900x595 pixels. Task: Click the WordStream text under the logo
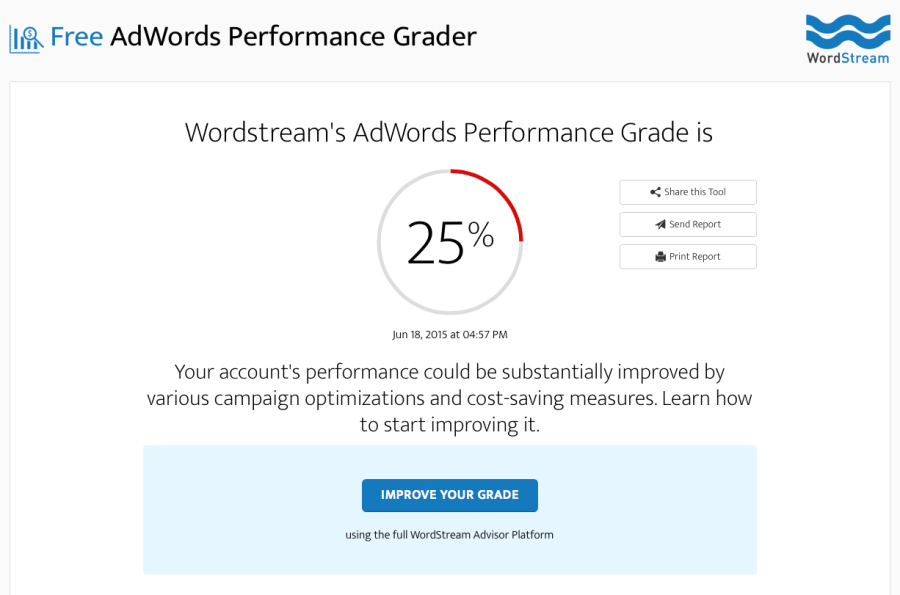coord(848,58)
